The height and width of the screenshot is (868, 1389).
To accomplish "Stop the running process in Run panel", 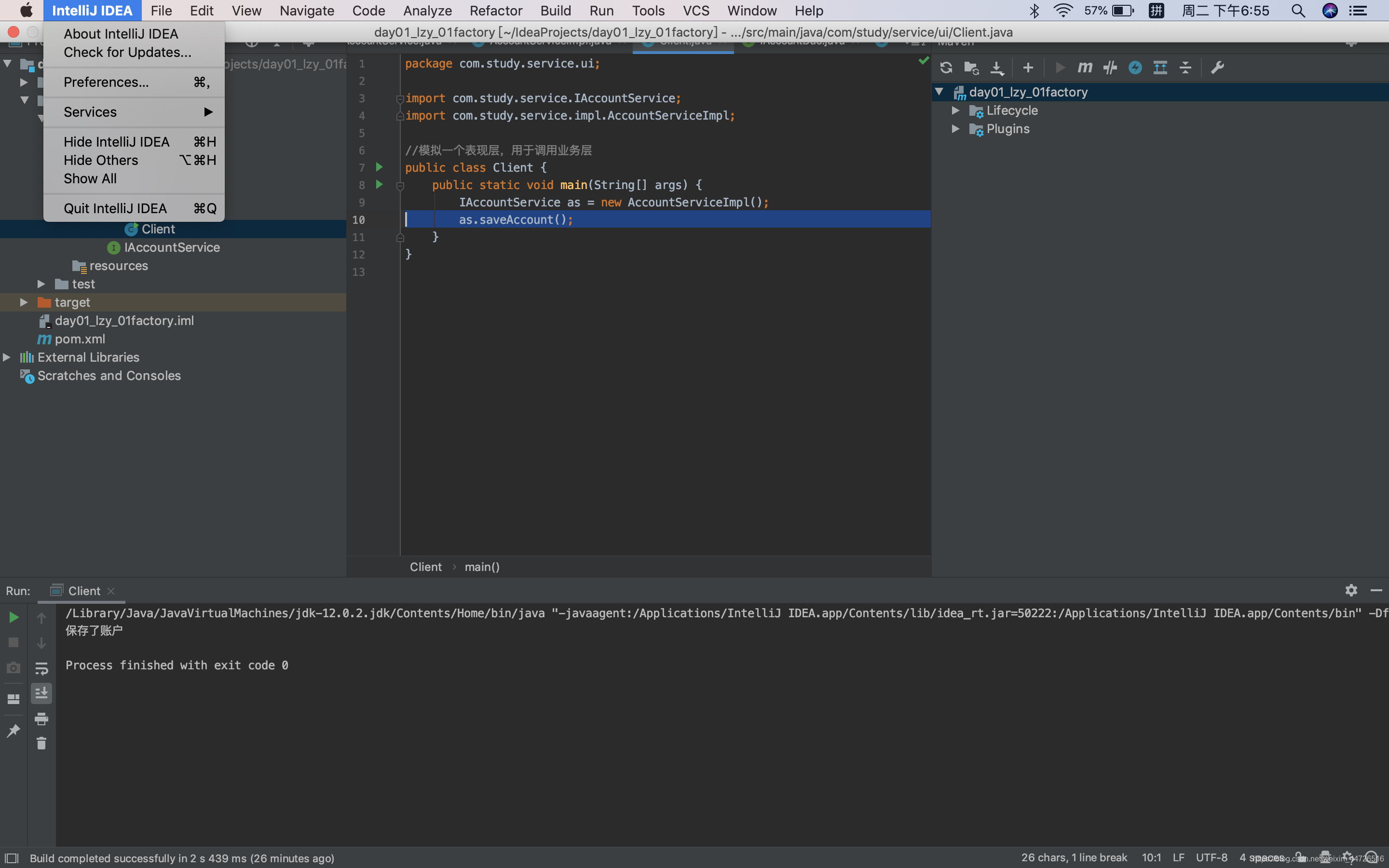I will 14,642.
